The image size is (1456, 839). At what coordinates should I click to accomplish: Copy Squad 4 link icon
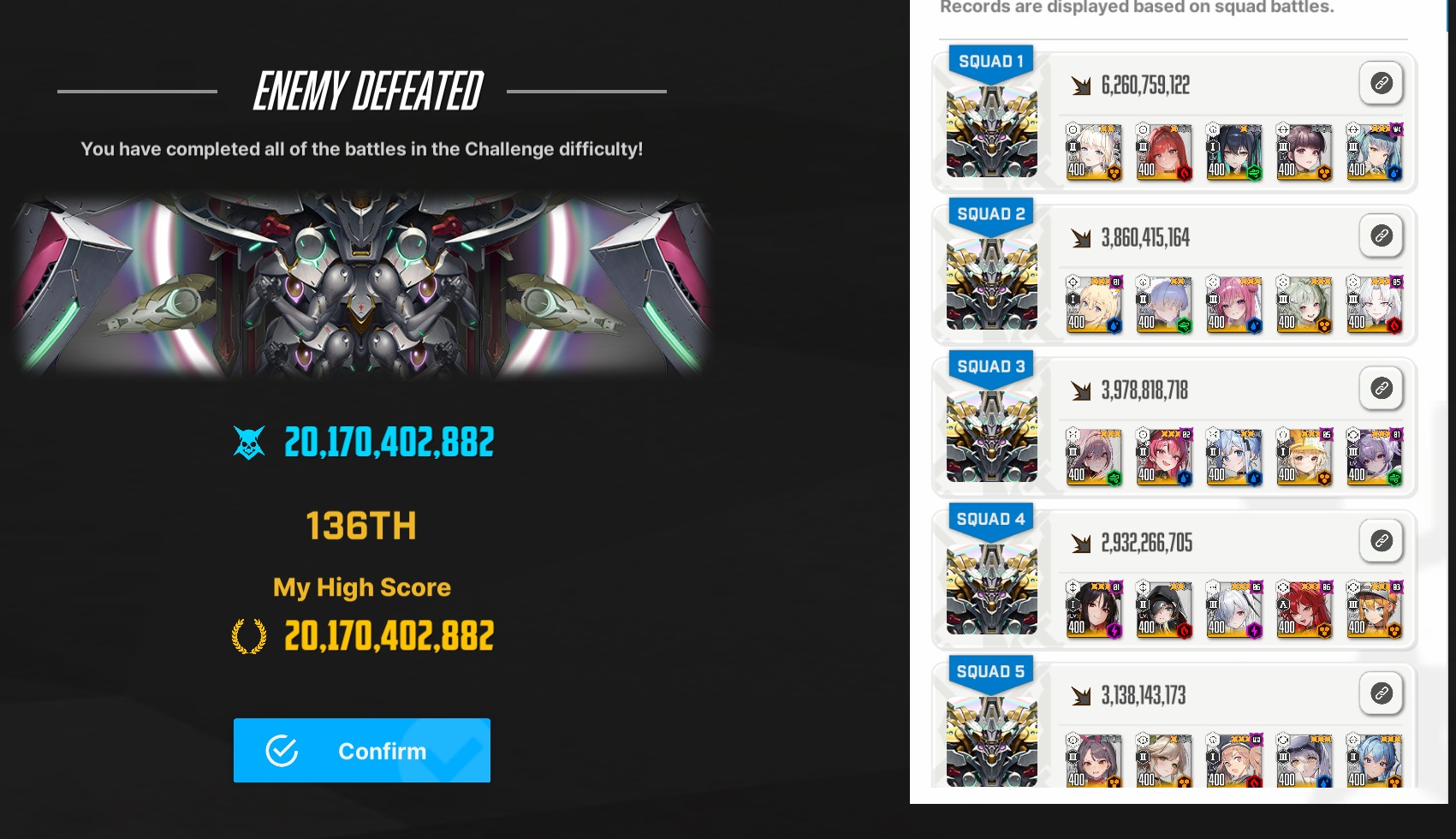point(1381,540)
